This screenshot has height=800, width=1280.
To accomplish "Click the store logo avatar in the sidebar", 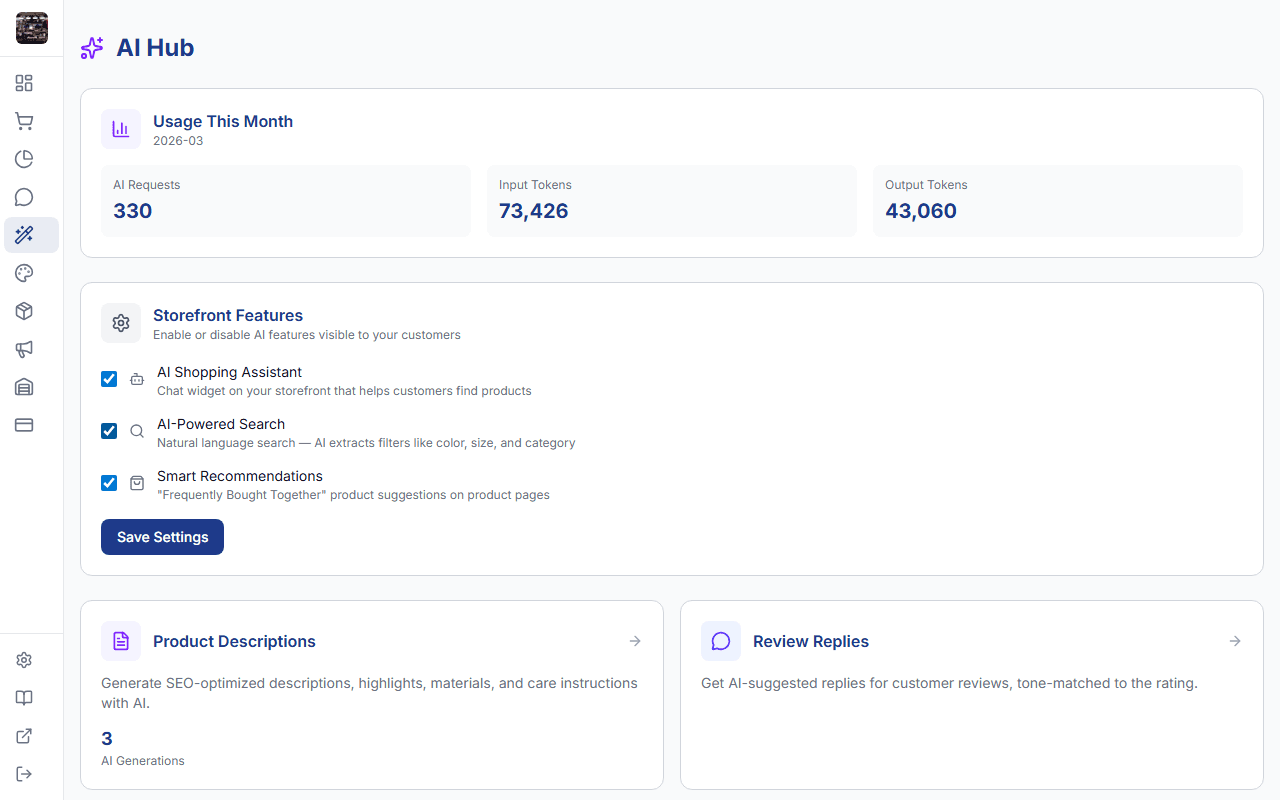I will (x=32, y=28).
